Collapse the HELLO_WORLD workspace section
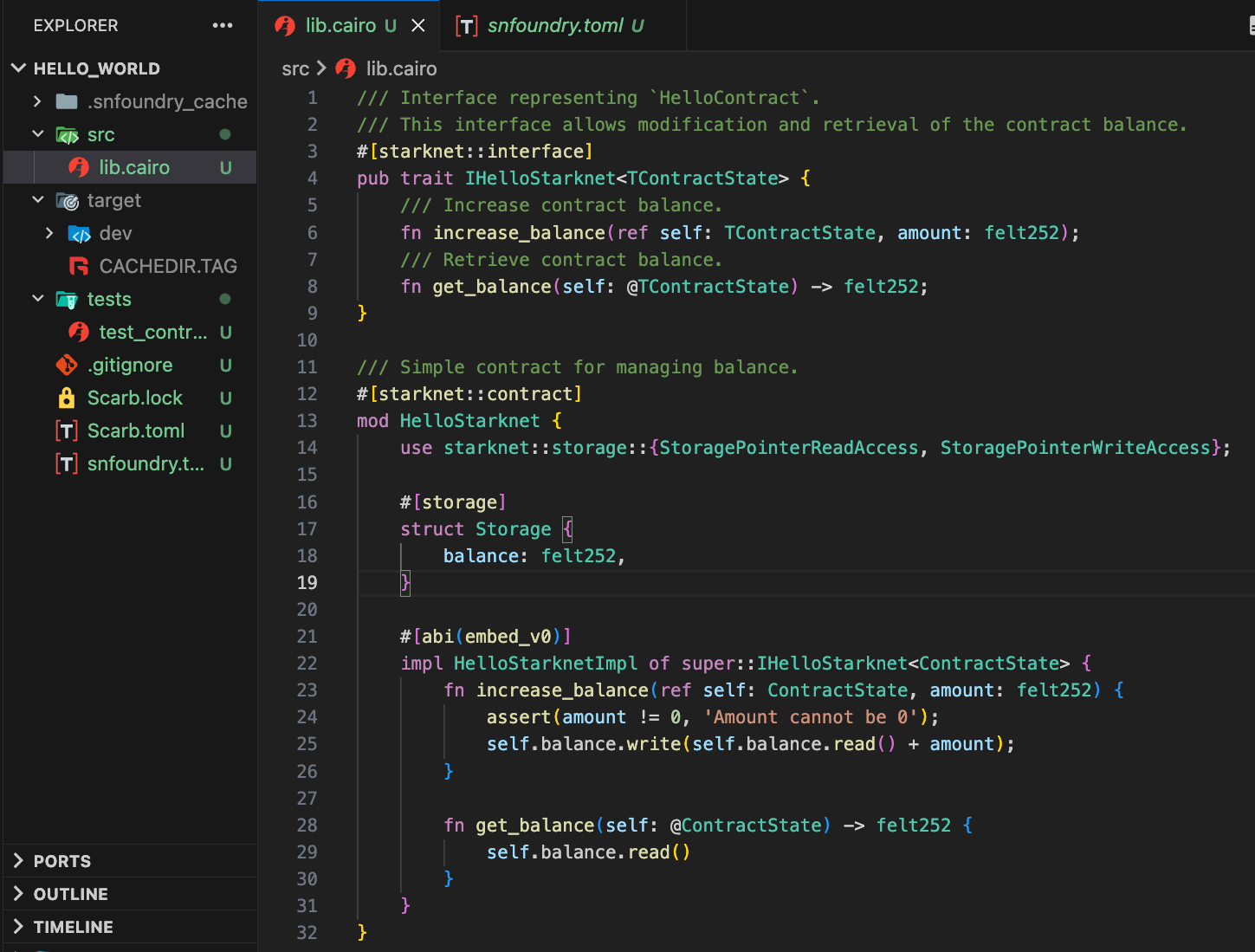This screenshot has width=1255, height=952. tap(18, 68)
